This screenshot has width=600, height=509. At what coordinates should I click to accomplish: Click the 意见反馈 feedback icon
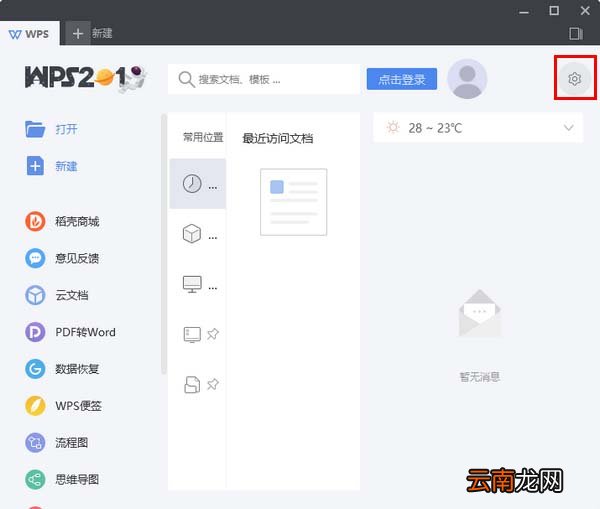point(35,258)
